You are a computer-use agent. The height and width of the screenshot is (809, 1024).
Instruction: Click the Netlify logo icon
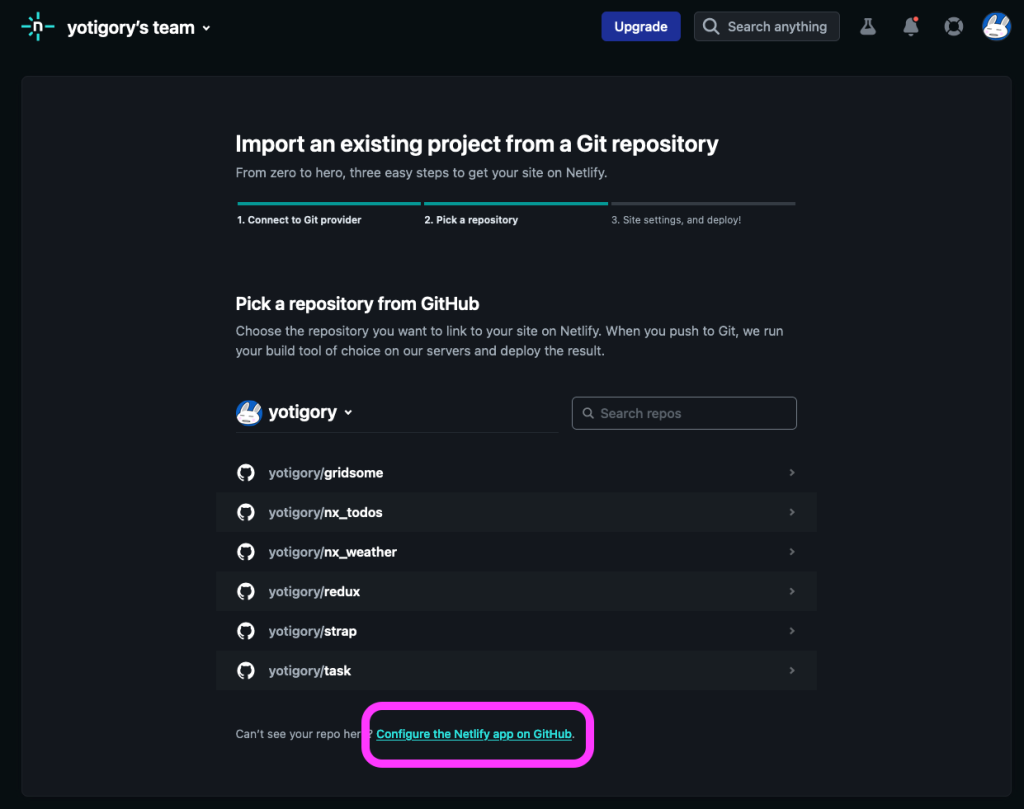coord(37,27)
